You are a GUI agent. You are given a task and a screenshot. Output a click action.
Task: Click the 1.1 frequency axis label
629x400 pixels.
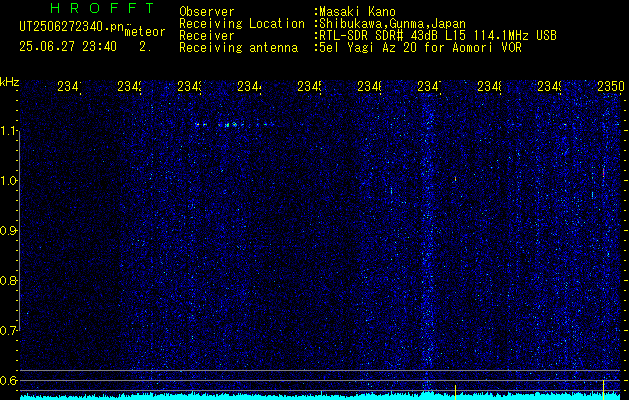click(8, 131)
